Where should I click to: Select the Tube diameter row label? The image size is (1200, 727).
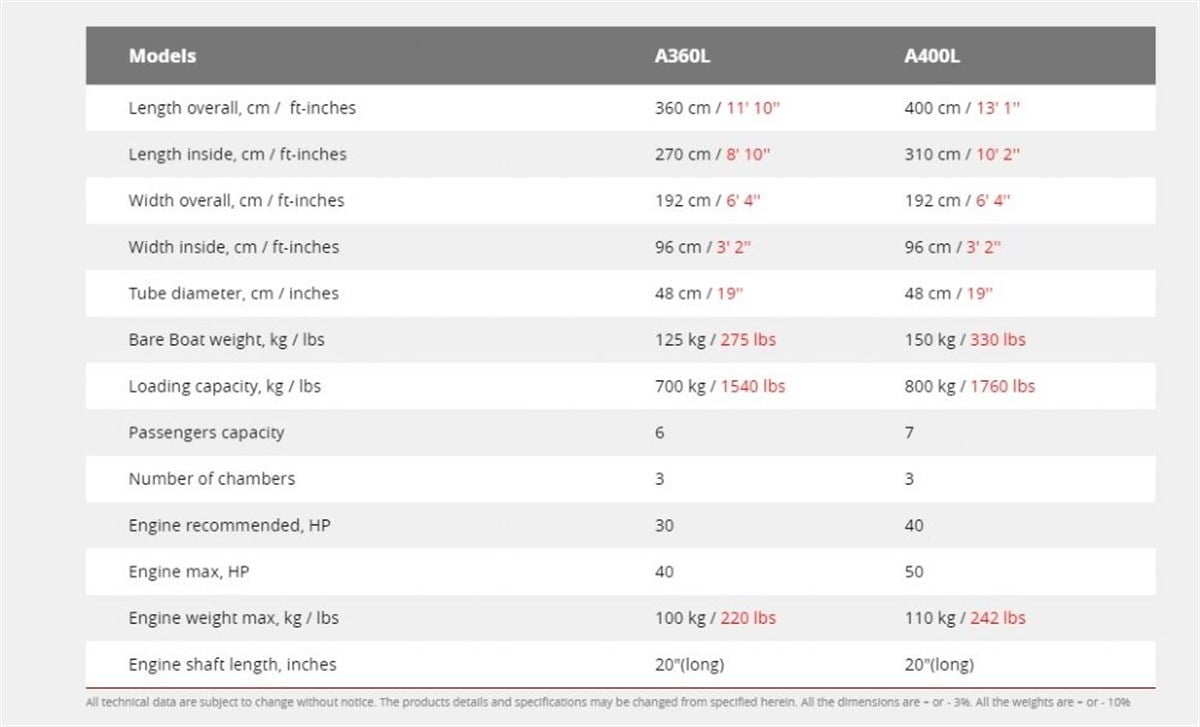pyautogui.click(x=234, y=293)
